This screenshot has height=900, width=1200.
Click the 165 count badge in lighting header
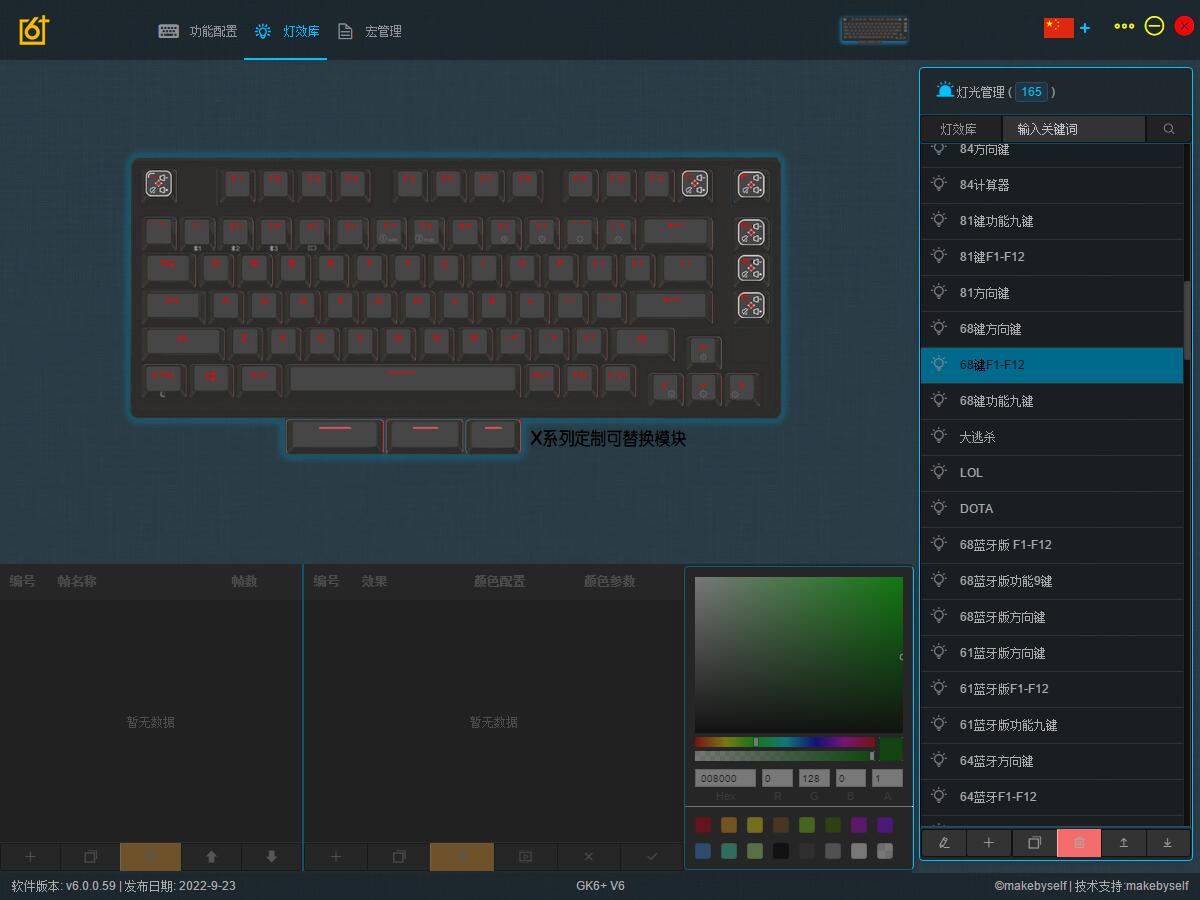1031,92
